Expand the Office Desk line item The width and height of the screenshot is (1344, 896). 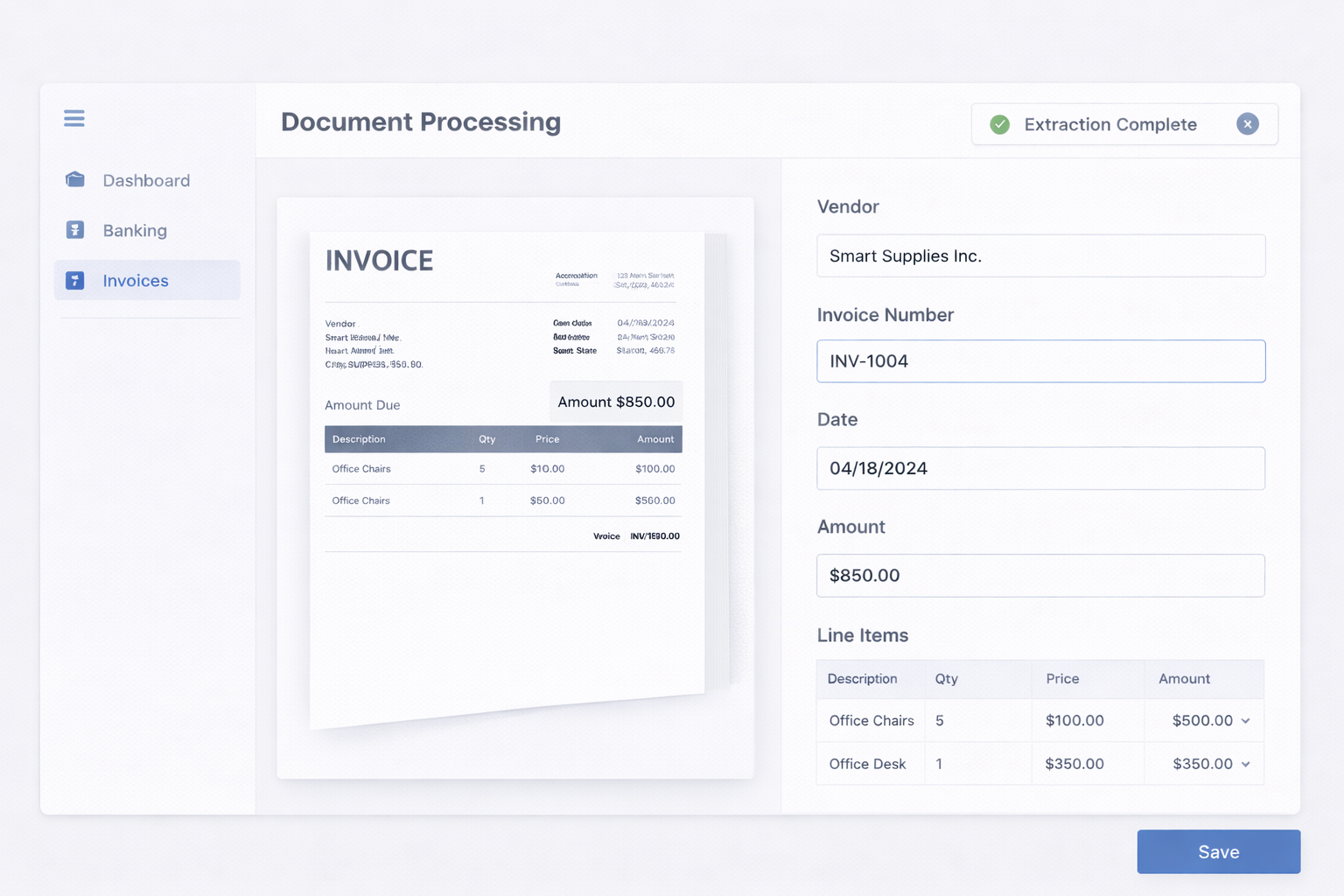point(1246,763)
